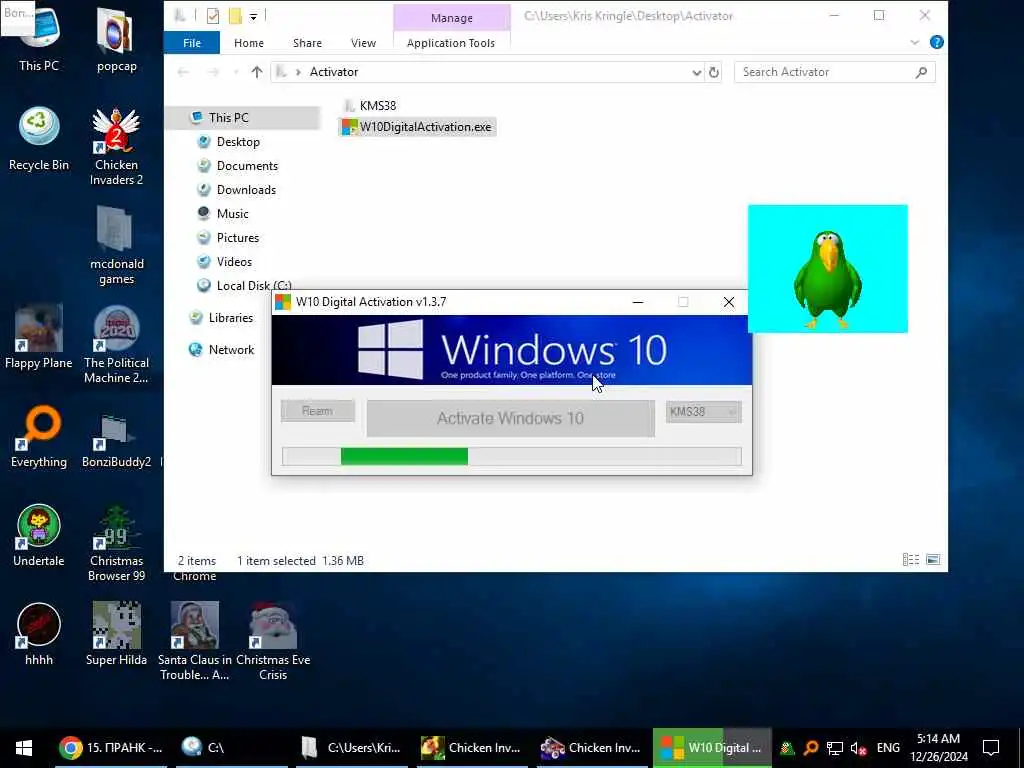Image resolution: width=1024 pixels, height=768 pixels.
Task: Open the KMS38 method dropdown
Action: [703, 411]
